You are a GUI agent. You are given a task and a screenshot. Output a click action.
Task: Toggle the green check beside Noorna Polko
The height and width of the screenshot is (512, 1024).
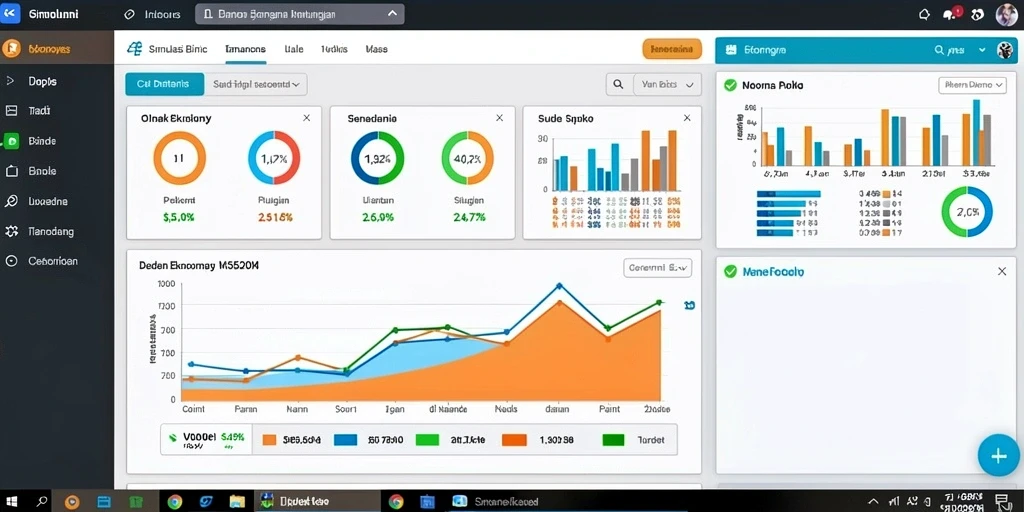tap(730, 85)
